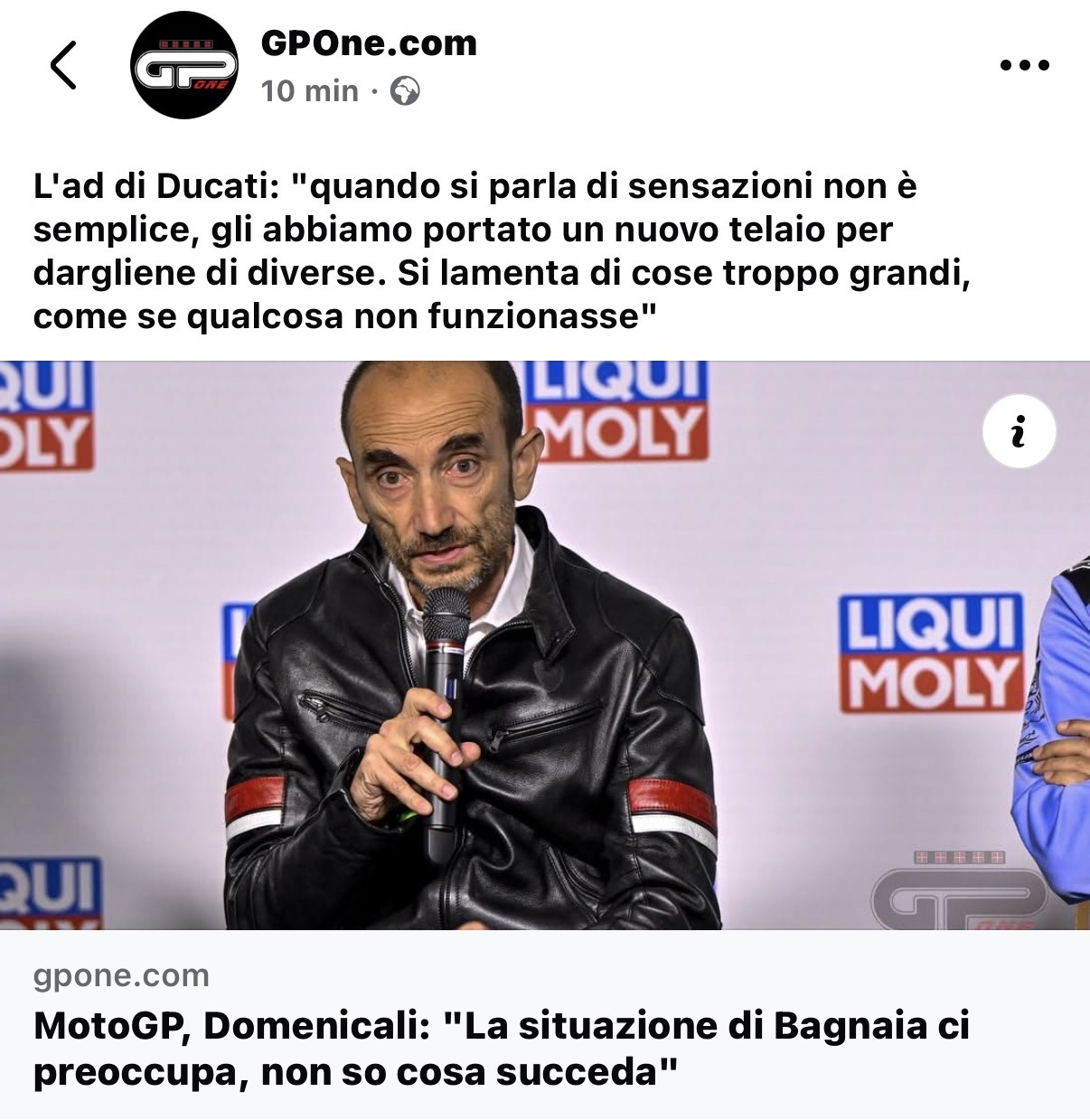
Task: Click the Liqui Moly logo behind speaker's head
Action: click(x=615, y=411)
